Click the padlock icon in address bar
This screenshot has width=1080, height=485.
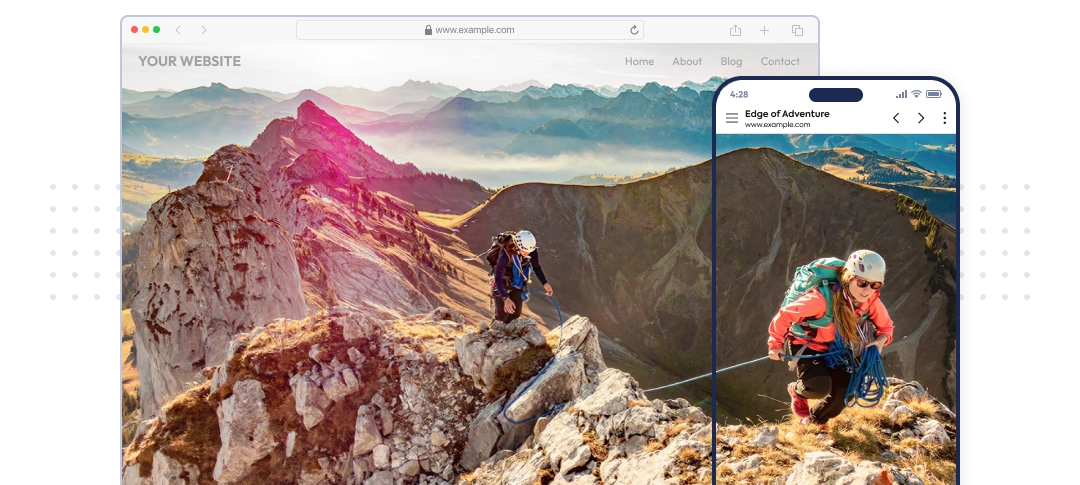point(428,30)
